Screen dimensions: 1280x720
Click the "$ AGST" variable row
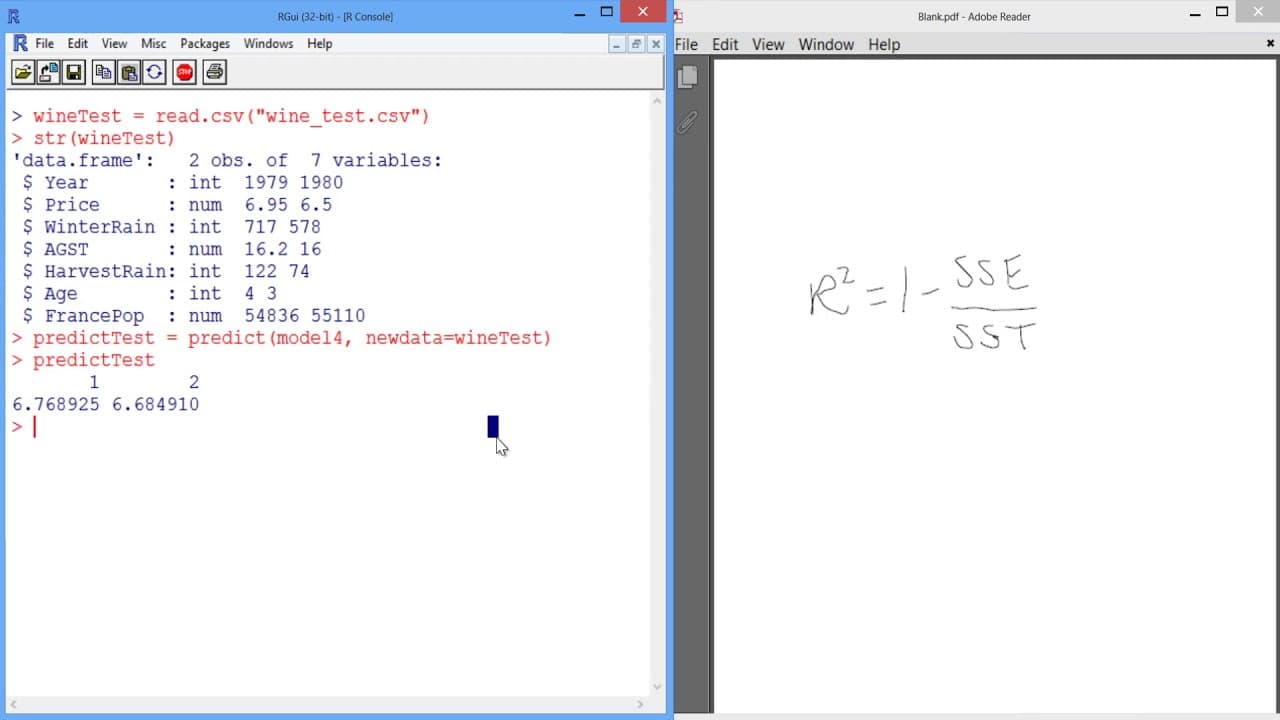172,249
